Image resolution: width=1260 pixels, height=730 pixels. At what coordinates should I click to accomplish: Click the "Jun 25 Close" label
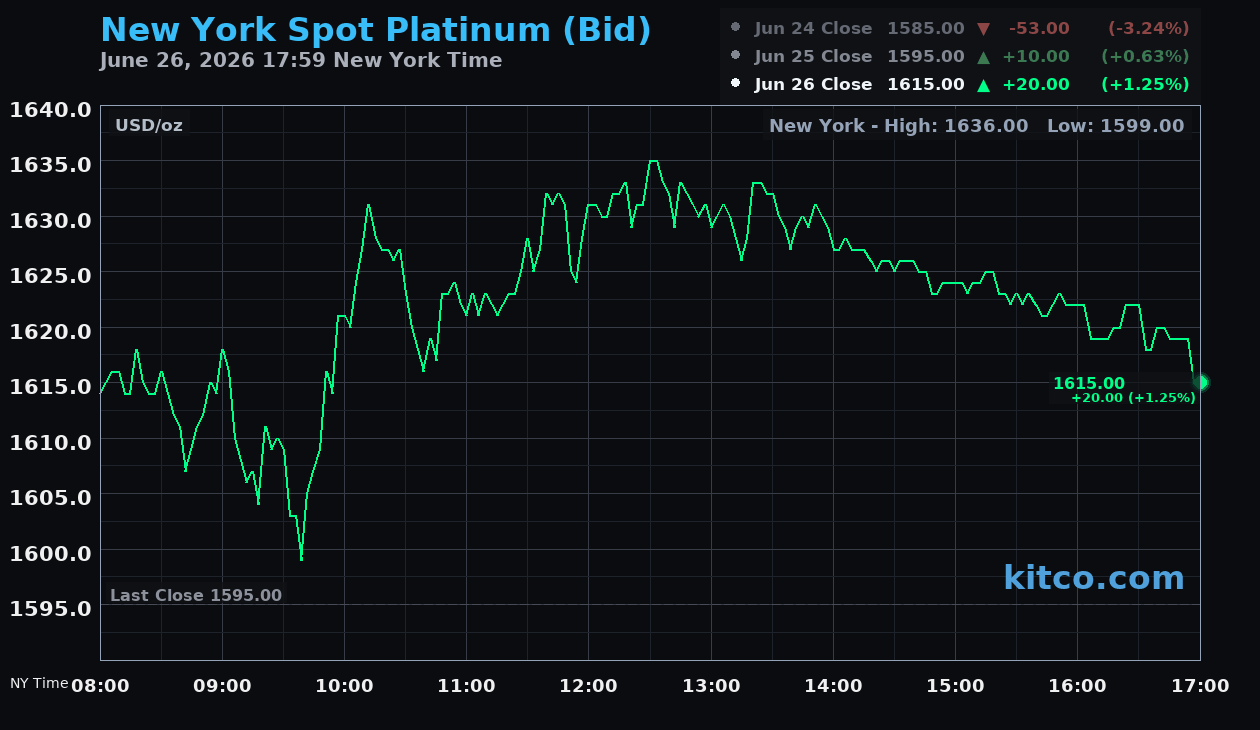(813, 57)
